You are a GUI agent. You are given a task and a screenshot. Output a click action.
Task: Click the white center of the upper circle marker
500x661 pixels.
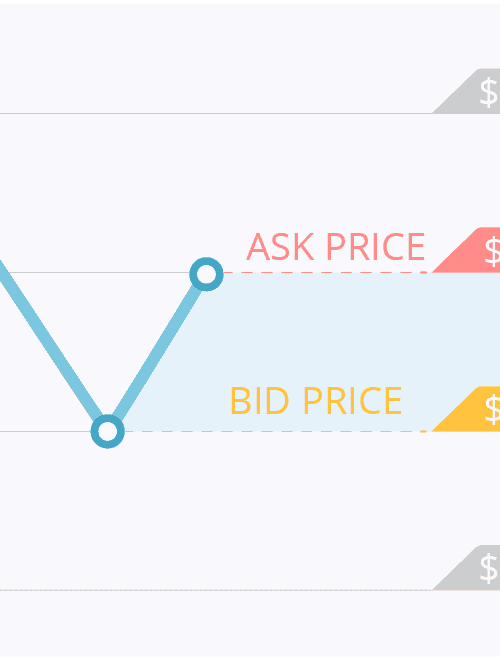206,274
